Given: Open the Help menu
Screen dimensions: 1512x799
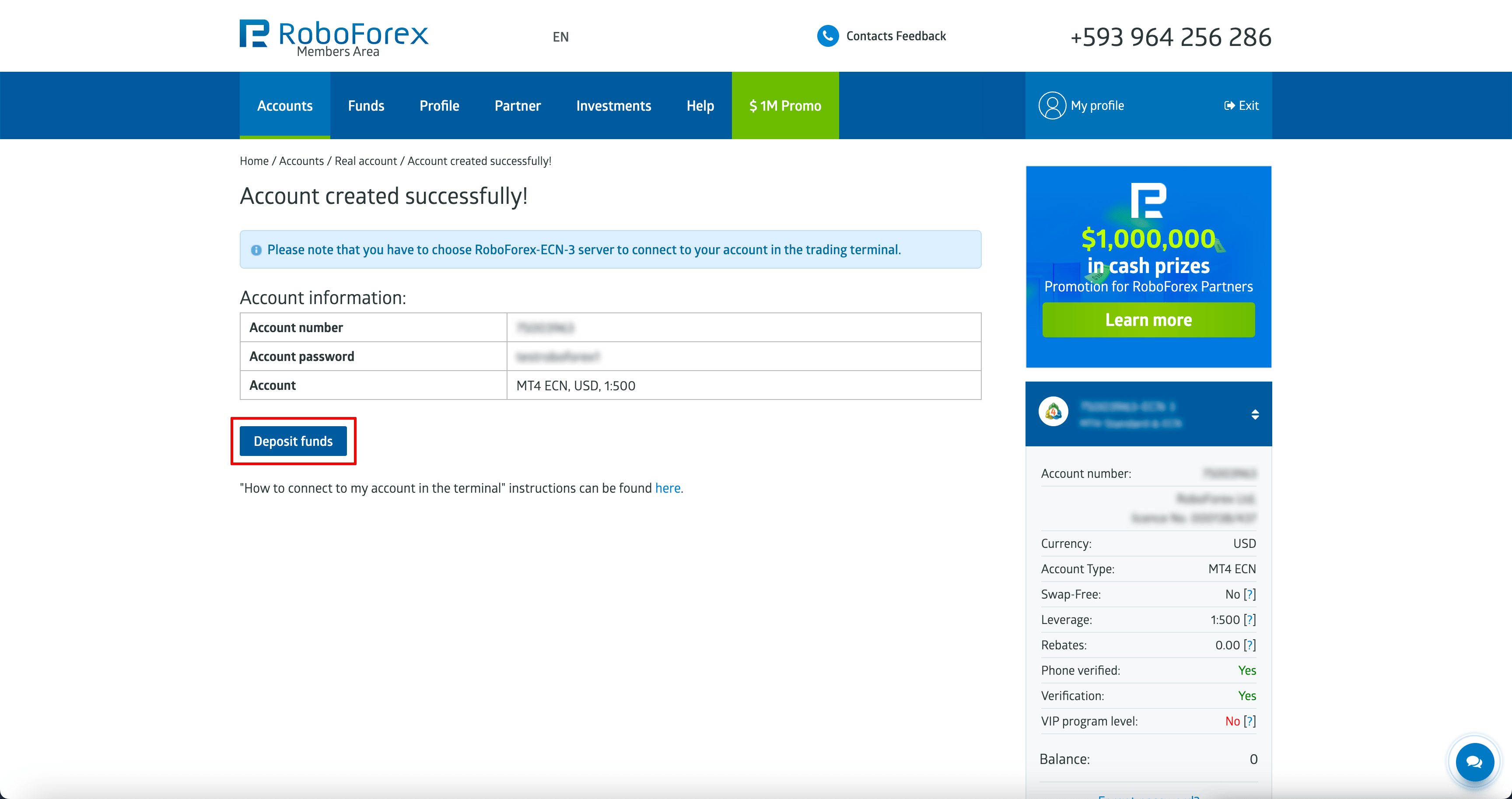Looking at the screenshot, I should point(700,105).
